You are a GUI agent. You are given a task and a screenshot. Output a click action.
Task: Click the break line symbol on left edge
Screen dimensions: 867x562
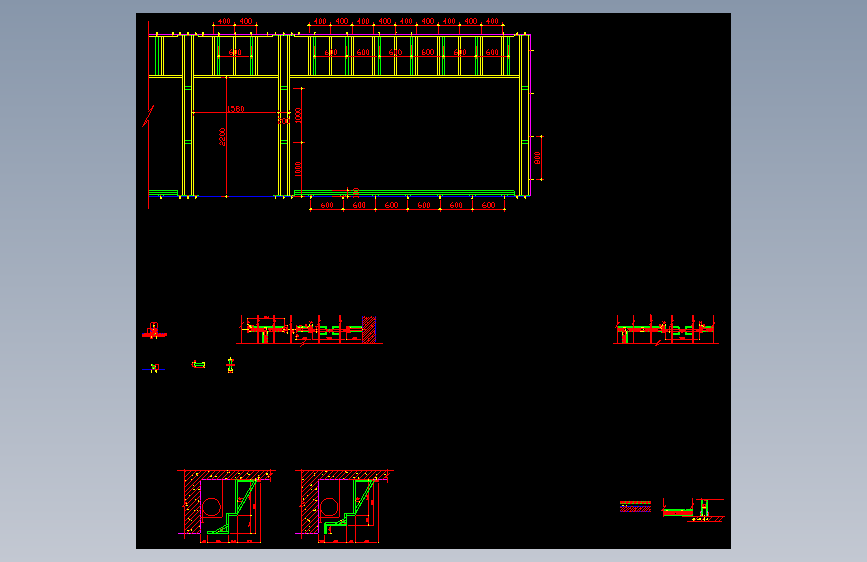[x=148, y=116]
